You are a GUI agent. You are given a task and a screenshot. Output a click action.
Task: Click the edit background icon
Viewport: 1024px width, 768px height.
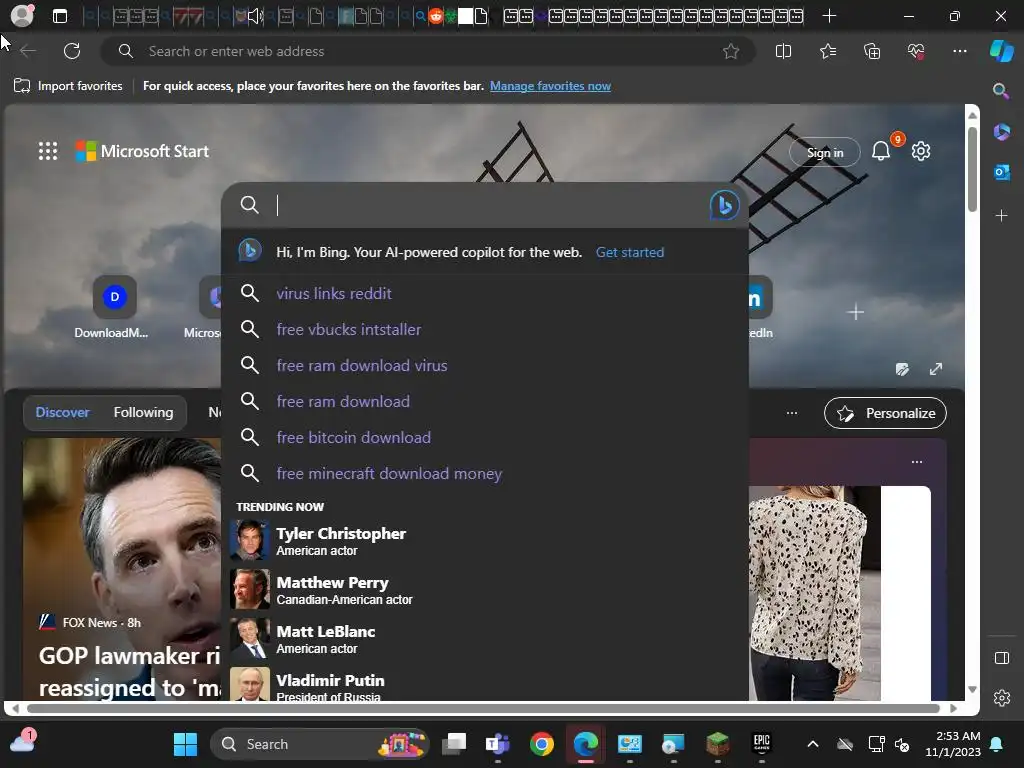(x=902, y=370)
